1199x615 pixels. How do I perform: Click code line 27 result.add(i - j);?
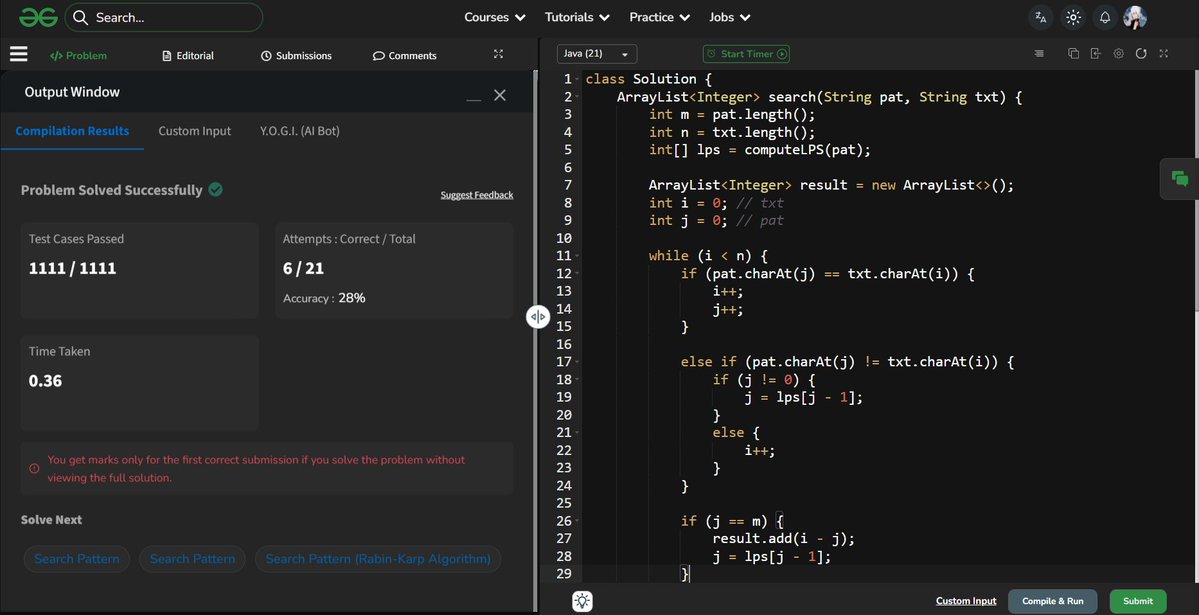tap(784, 539)
